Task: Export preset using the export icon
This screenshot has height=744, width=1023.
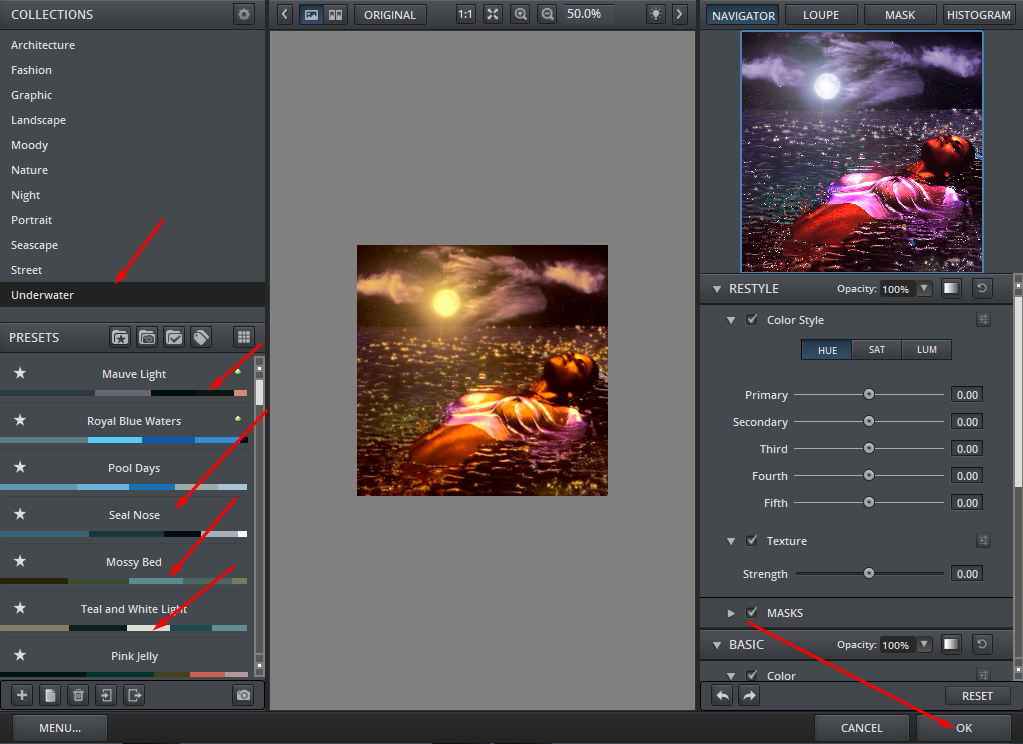Action: click(134, 695)
